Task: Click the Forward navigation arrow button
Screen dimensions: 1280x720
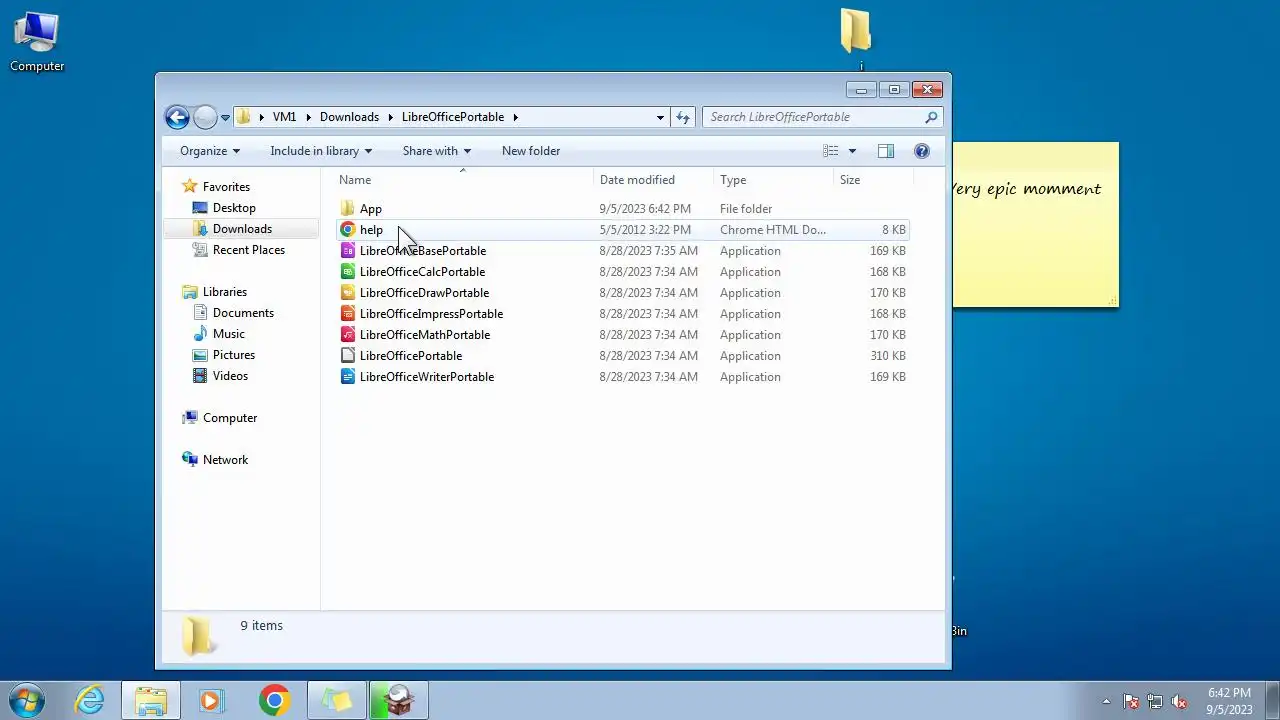Action: [205, 117]
